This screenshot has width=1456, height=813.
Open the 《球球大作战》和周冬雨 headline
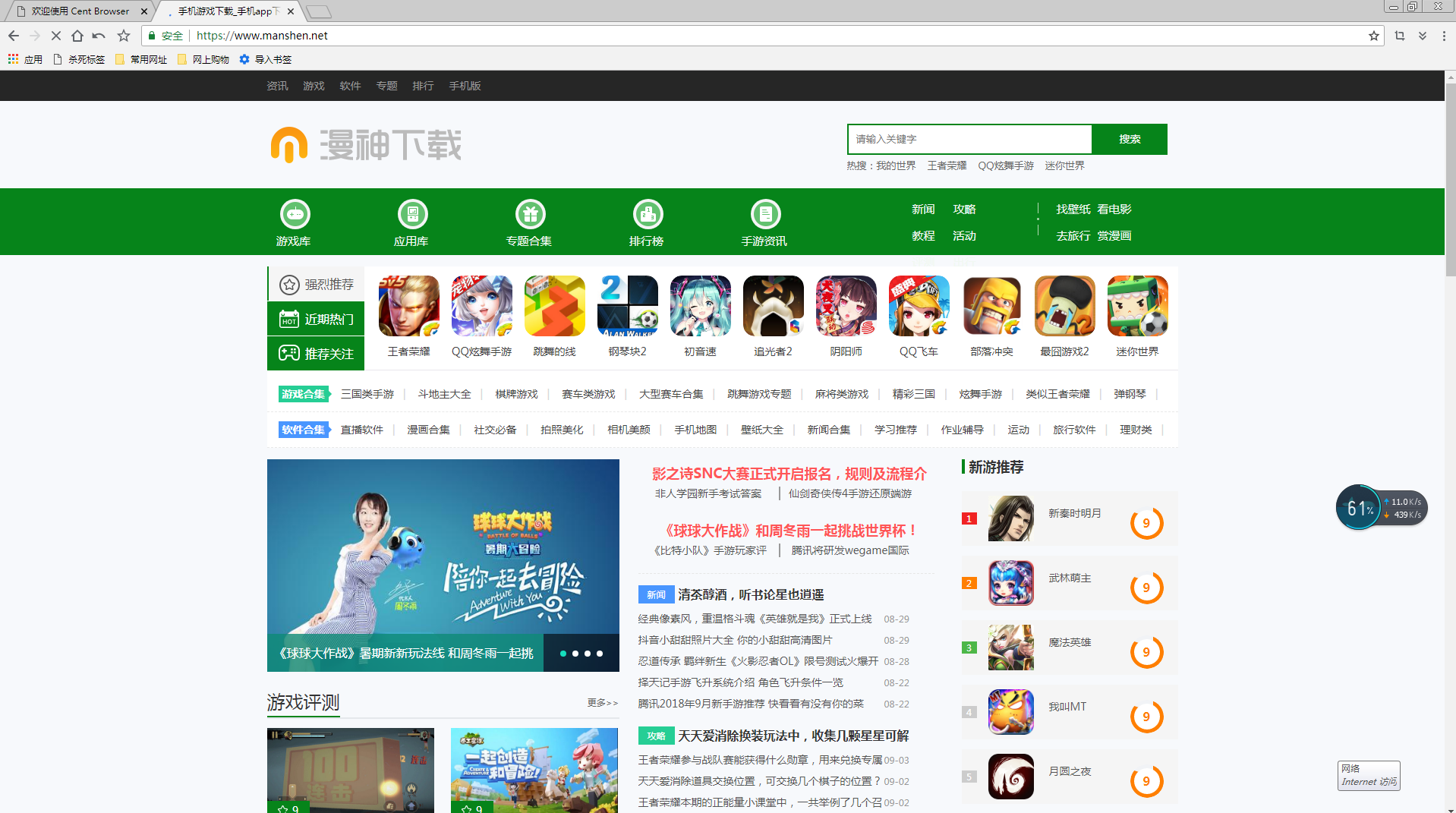pyautogui.click(x=789, y=531)
